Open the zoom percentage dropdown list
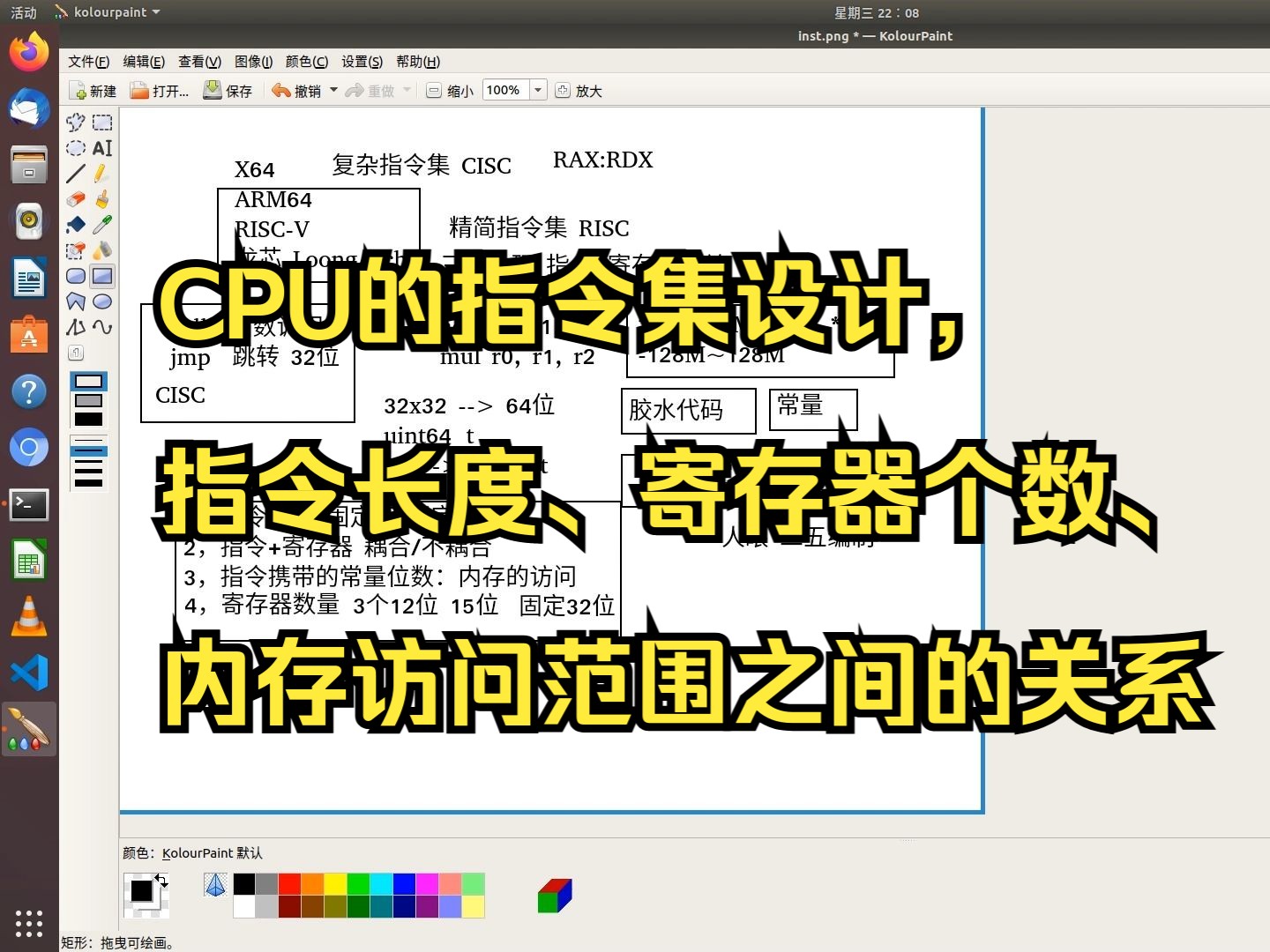1270x952 pixels. click(538, 90)
